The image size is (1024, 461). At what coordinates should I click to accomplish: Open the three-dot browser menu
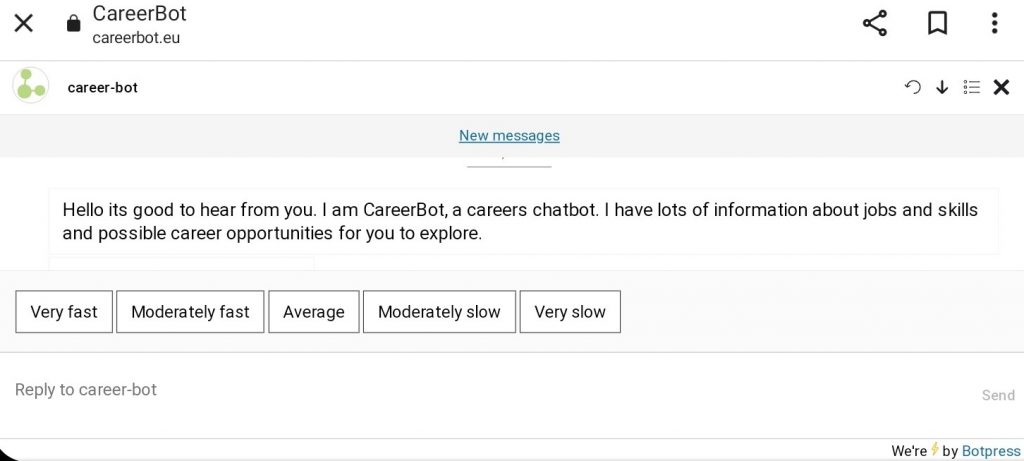(x=994, y=24)
